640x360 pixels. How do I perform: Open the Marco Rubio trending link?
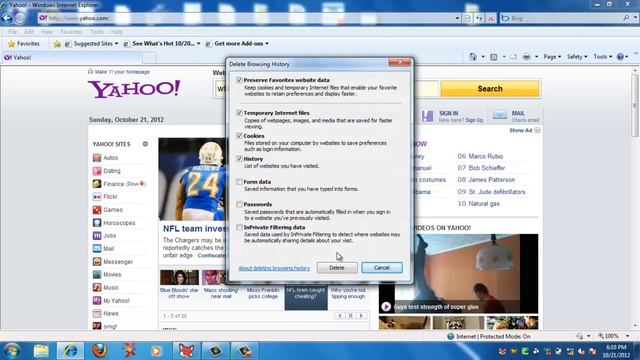[486, 156]
